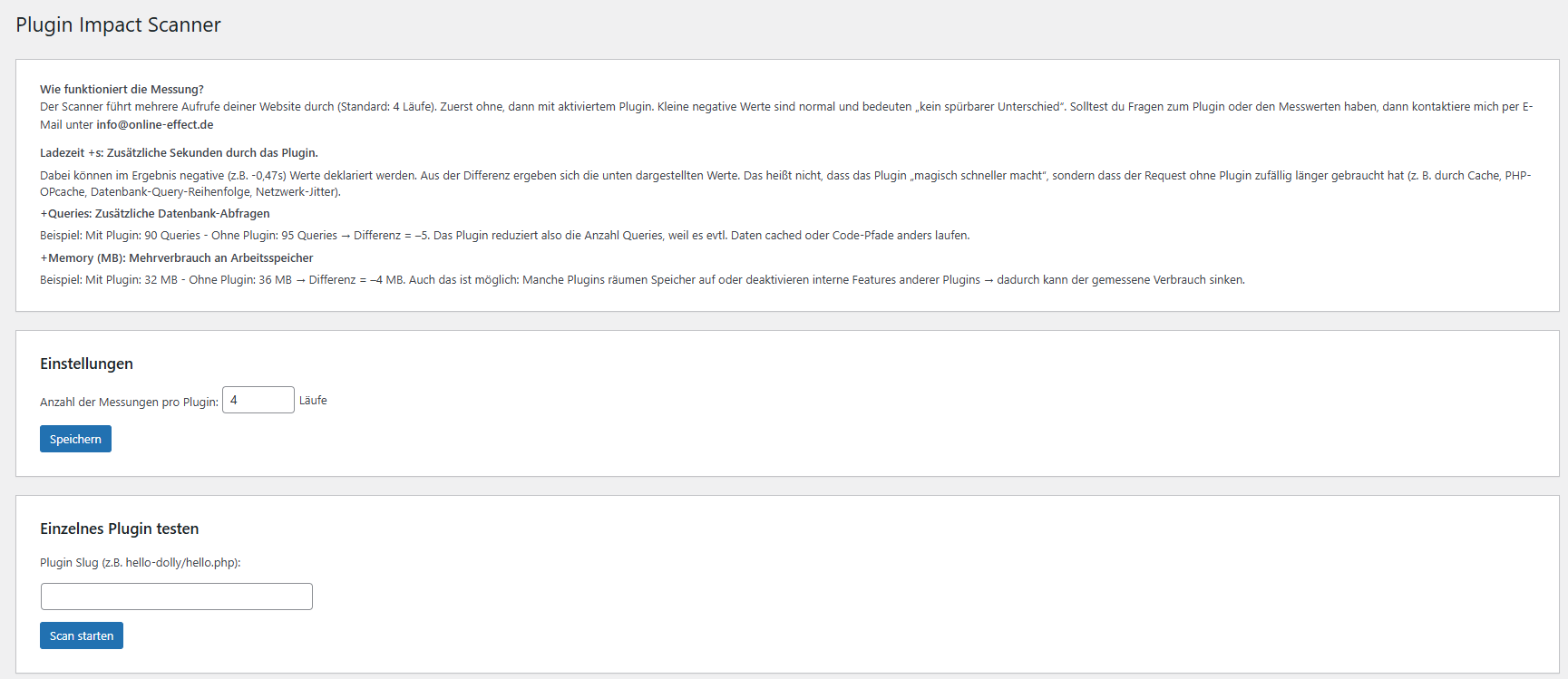Click the 'Plugin Slug (z.B. hello-dolly/hello.php):' label
Viewport: 1568px width, 679px height.
pos(141,563)
